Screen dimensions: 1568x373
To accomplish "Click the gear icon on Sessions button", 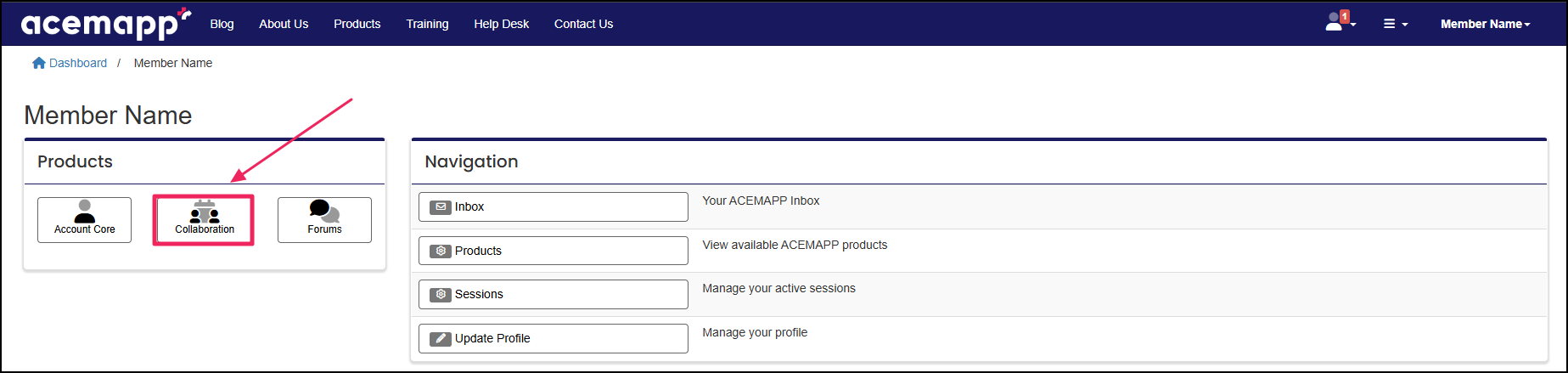I will (440, 294).
